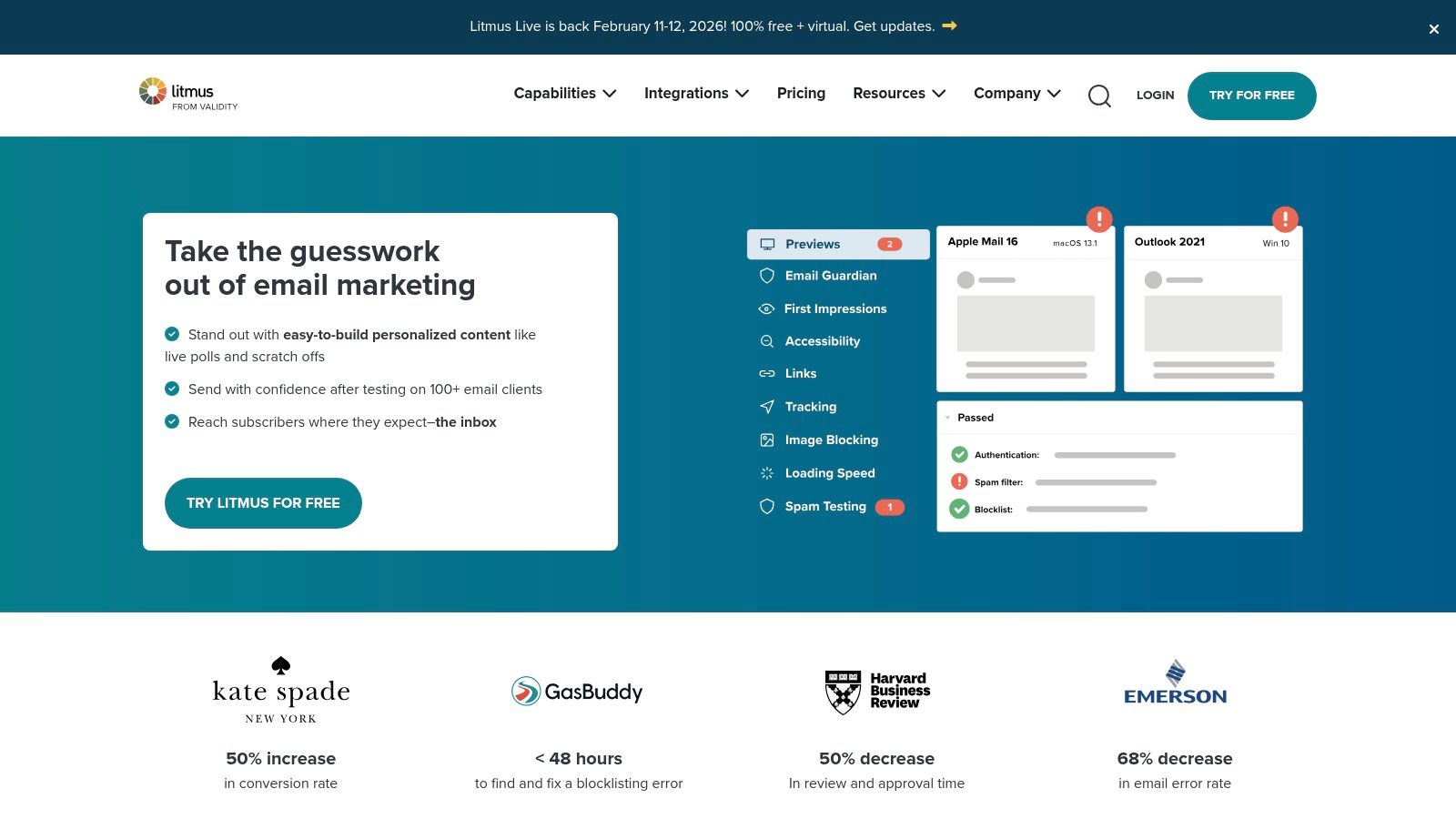
Task: Click the Blocklist green checkmark
Action: pyautogui.click(x=959, y=510)
